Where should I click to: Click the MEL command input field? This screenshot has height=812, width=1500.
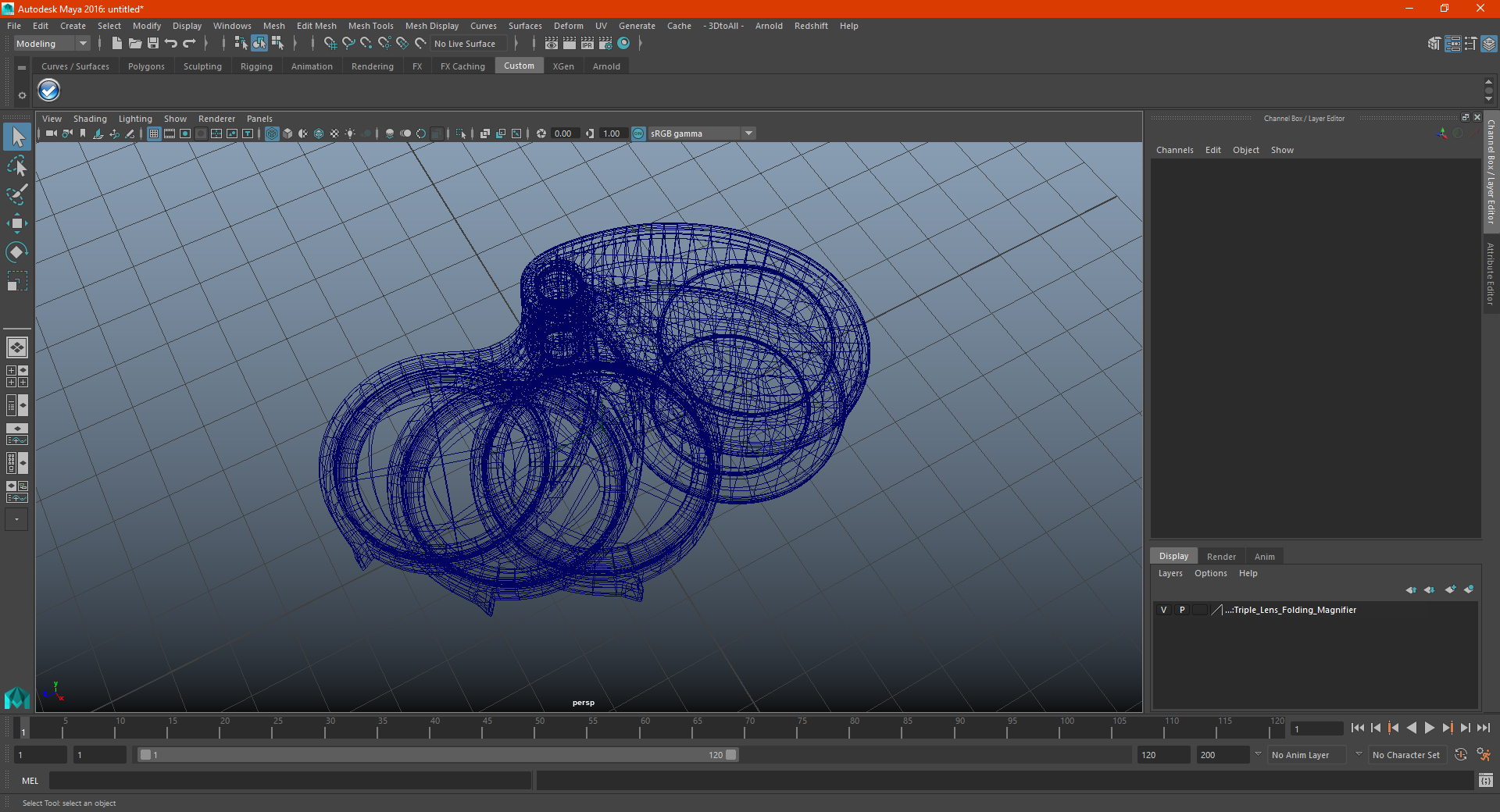coord(290,781)
